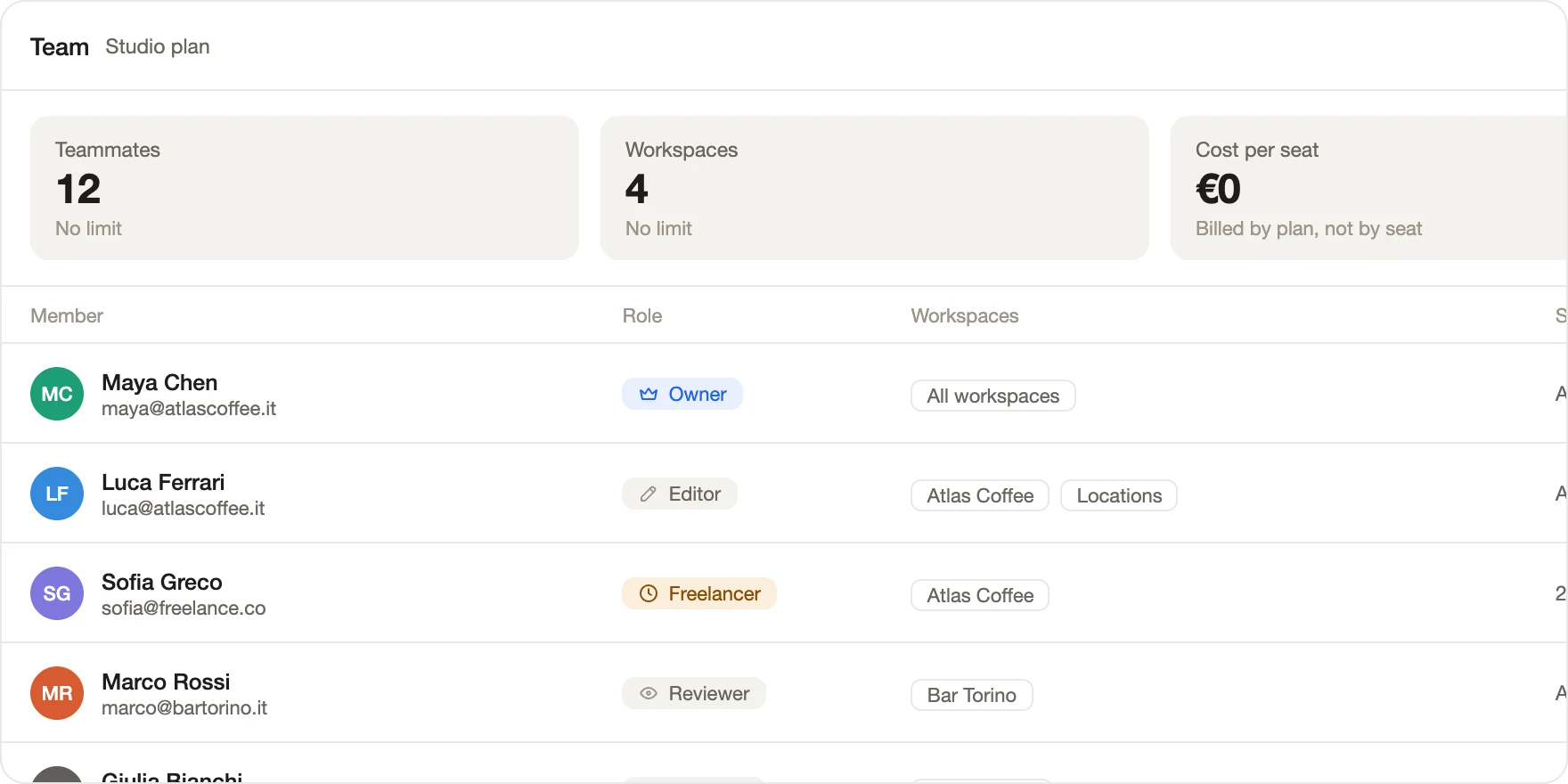Select the name Marco Rossi
This screenshot has width=1568, height=784.
pos(166,682)
